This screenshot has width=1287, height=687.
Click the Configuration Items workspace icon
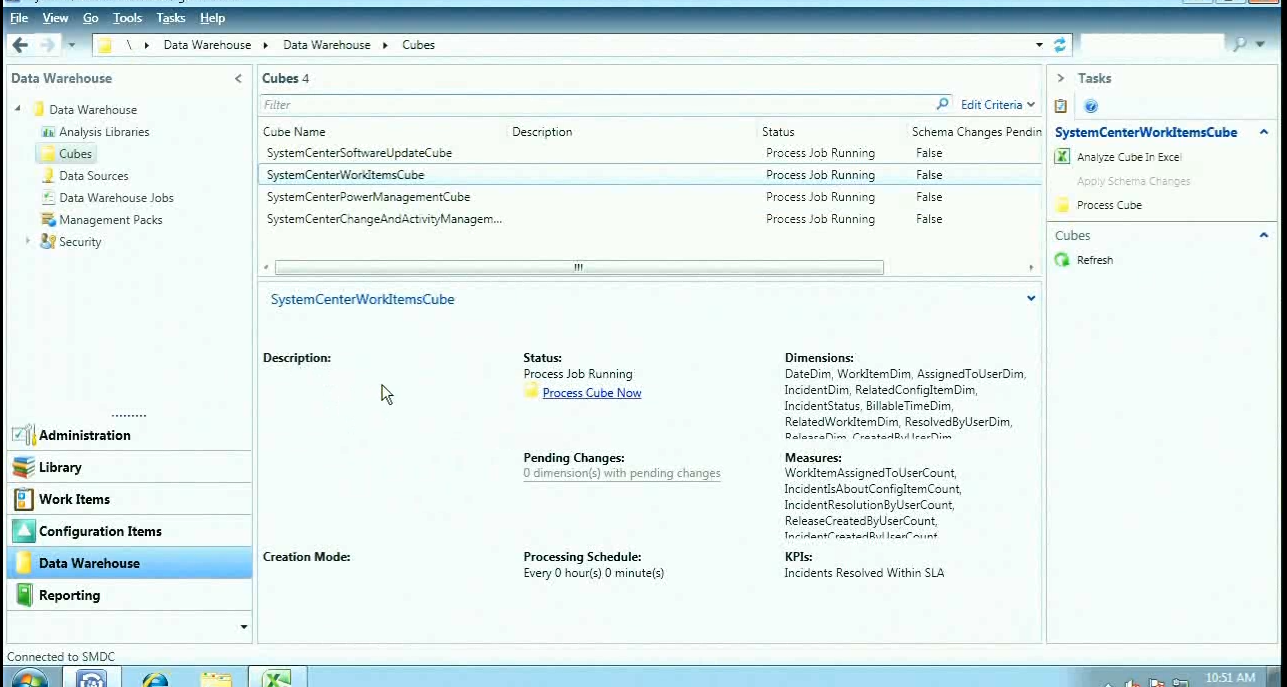24,531
